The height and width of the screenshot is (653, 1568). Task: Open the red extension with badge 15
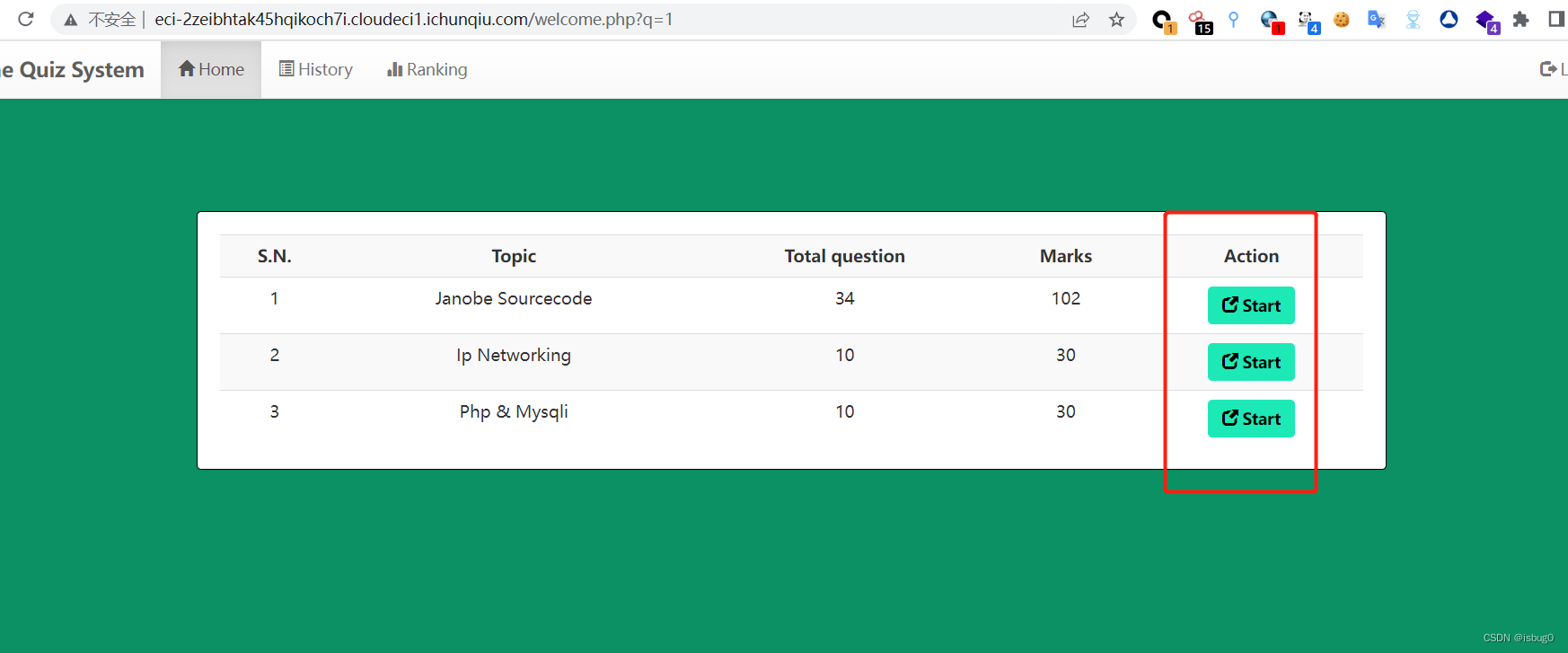[1200, 21]
